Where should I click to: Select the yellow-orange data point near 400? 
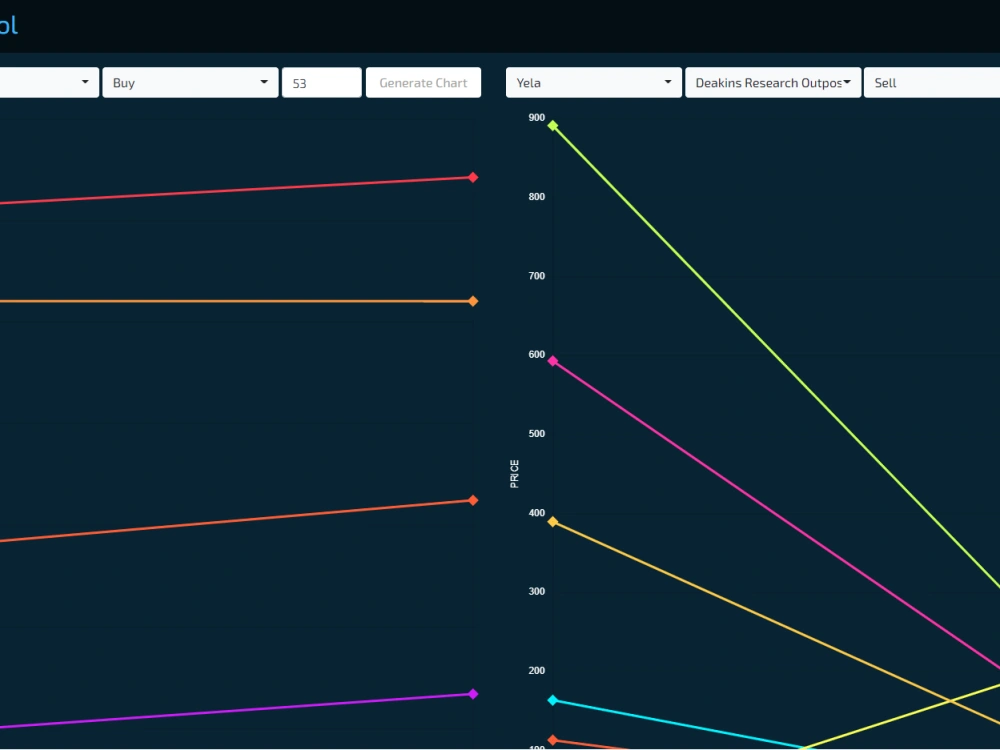(553, 522)
